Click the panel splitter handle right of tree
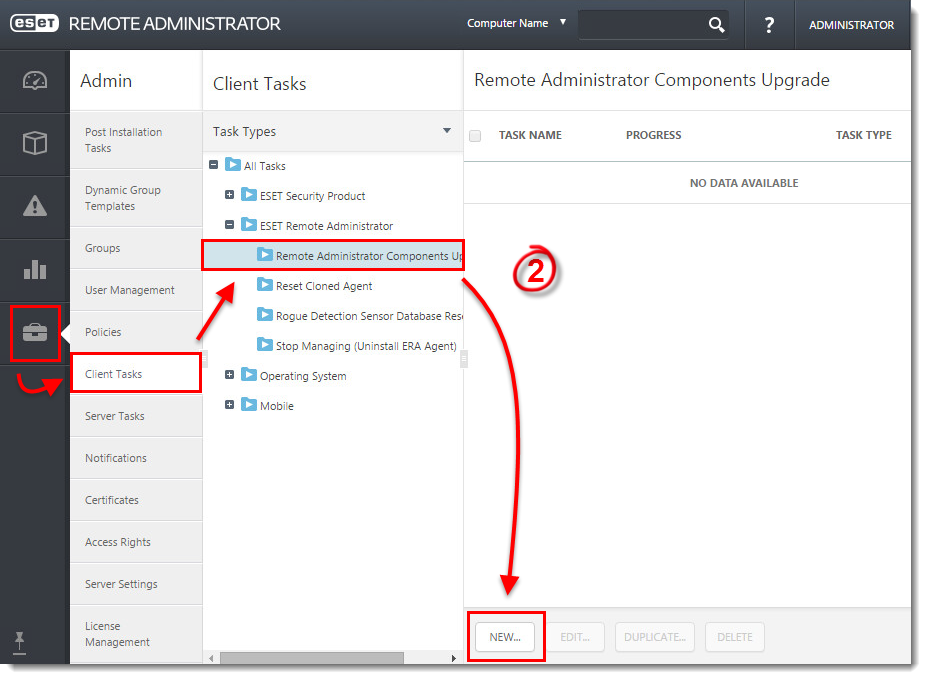Image resolution: width=926 pixels, height=679 pixels. (x=464, y=358)
